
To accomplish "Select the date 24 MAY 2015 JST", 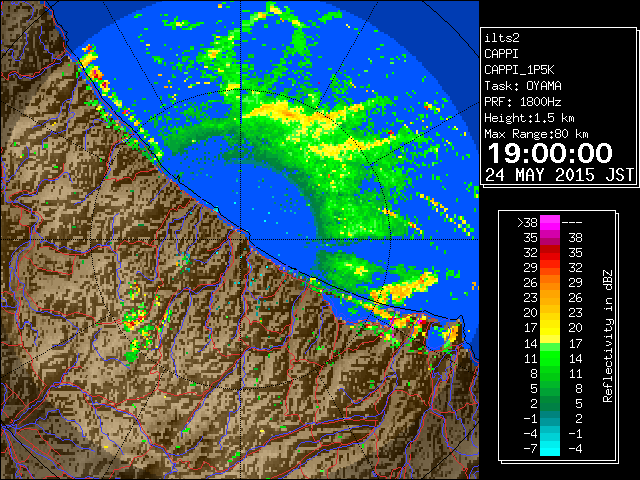I will (x=559, y=175).
